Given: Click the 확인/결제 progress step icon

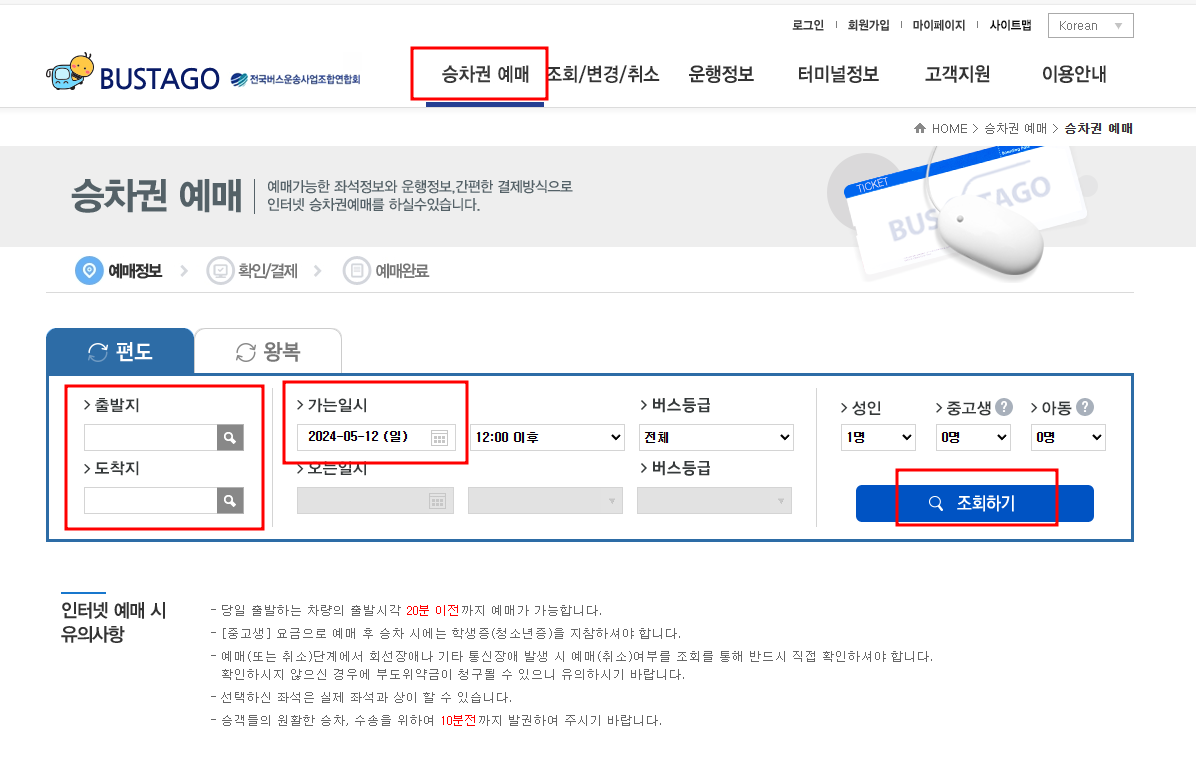Looking at the screenshot, I should tap(220, 270).
